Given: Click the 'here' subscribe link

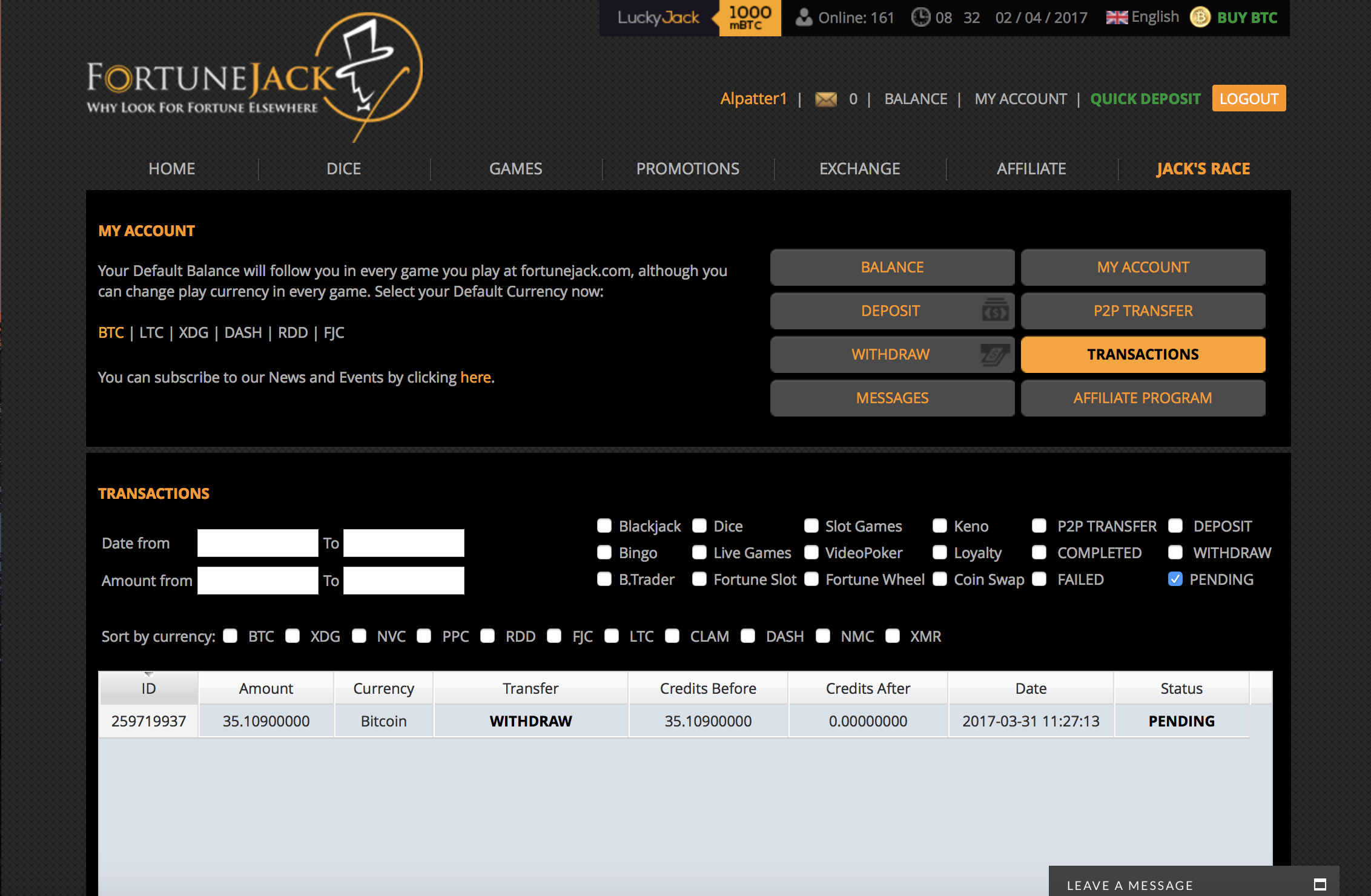Looking at the screenshot, I should click(475, 377).
